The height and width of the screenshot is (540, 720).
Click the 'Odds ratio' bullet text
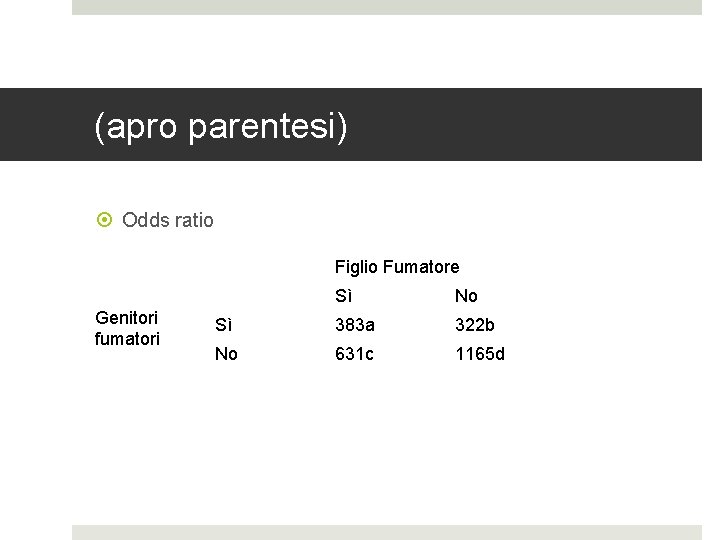168,220
